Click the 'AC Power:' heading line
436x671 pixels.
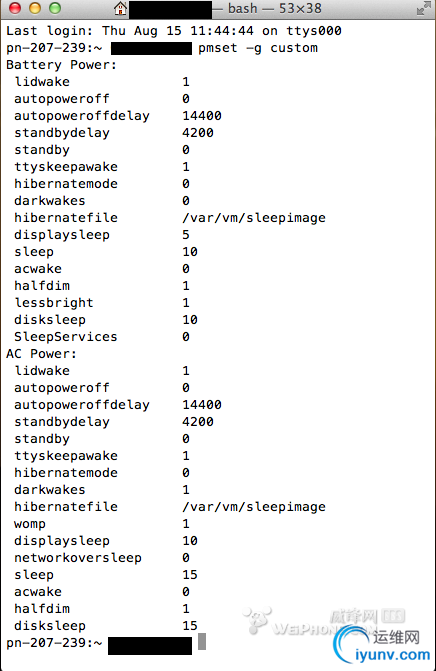pyautogui.click(x=41, y=353)
